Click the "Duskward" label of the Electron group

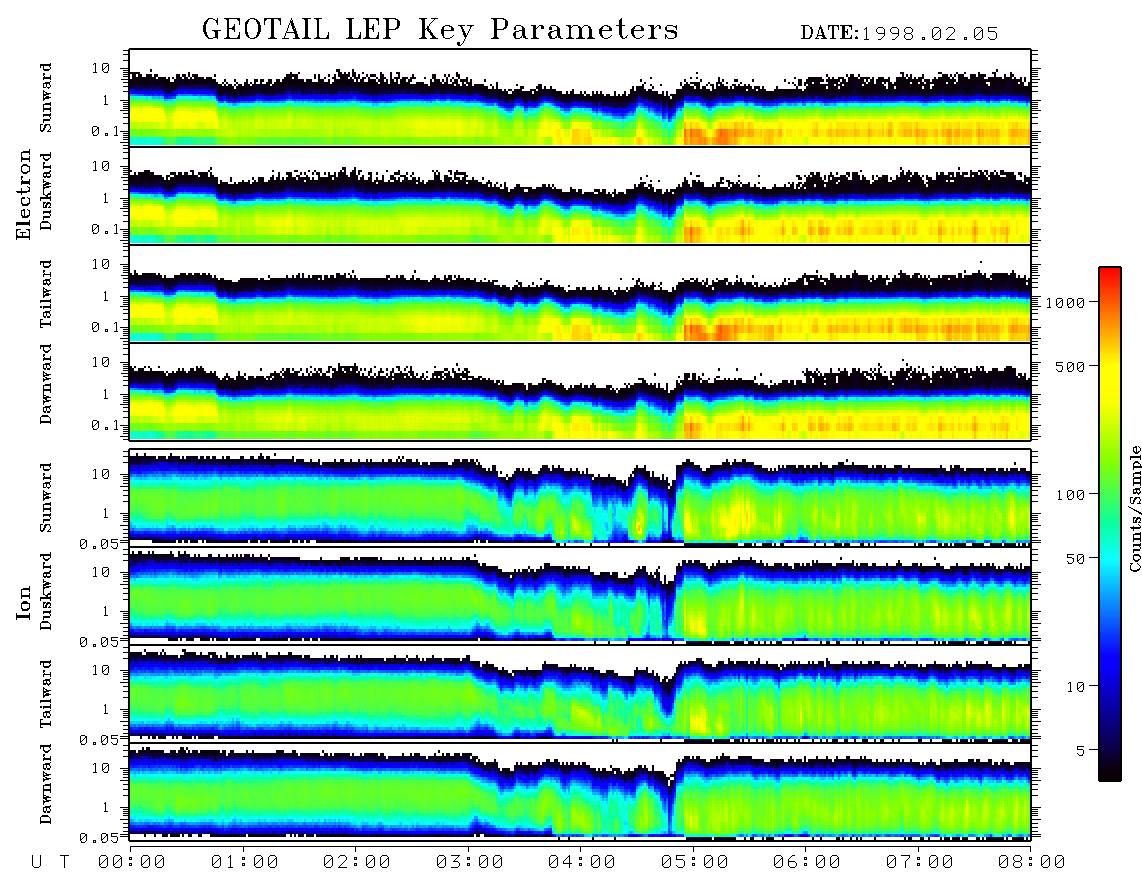click(46, 191)
